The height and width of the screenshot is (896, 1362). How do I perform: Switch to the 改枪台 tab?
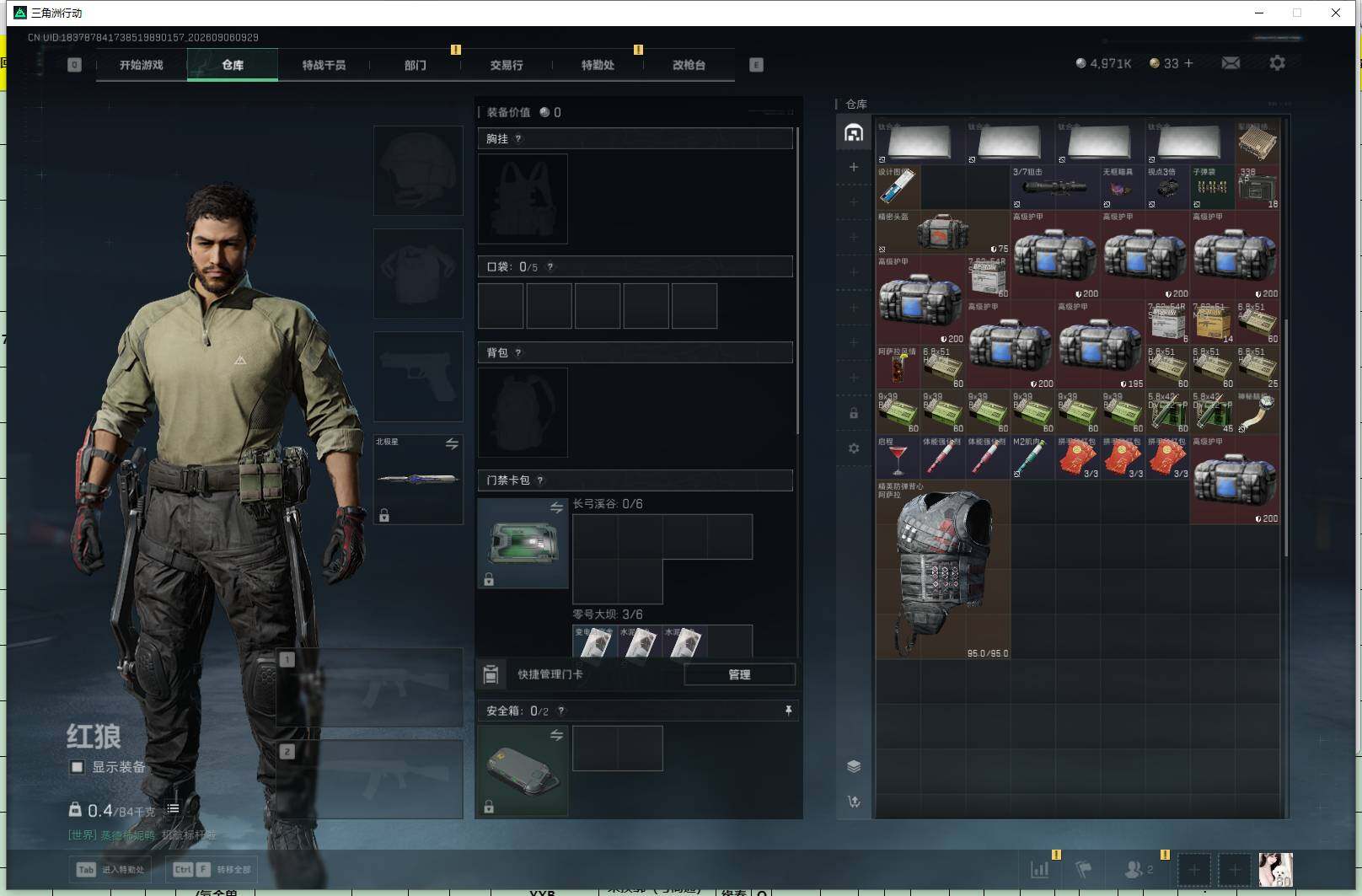pyautogui.click(x=689, y=65)
